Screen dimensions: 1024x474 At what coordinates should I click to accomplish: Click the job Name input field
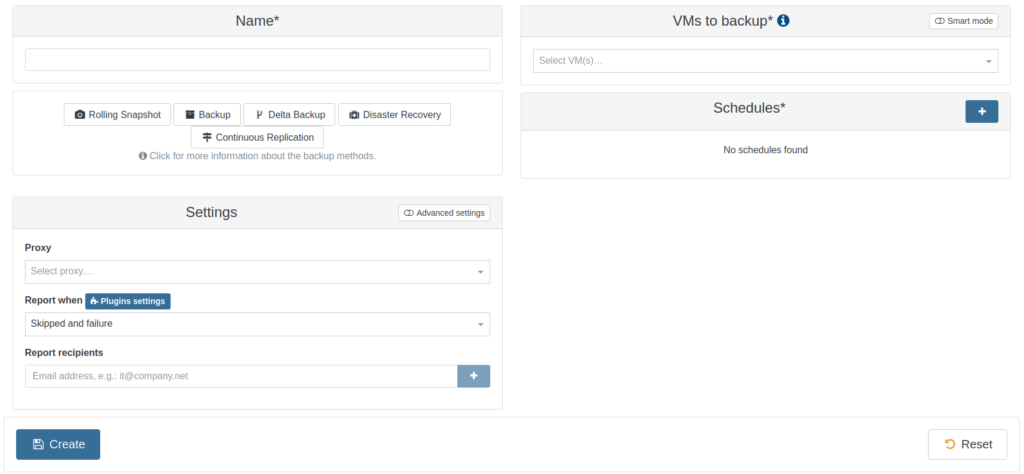pyautogui.click(x=257, y=60)
